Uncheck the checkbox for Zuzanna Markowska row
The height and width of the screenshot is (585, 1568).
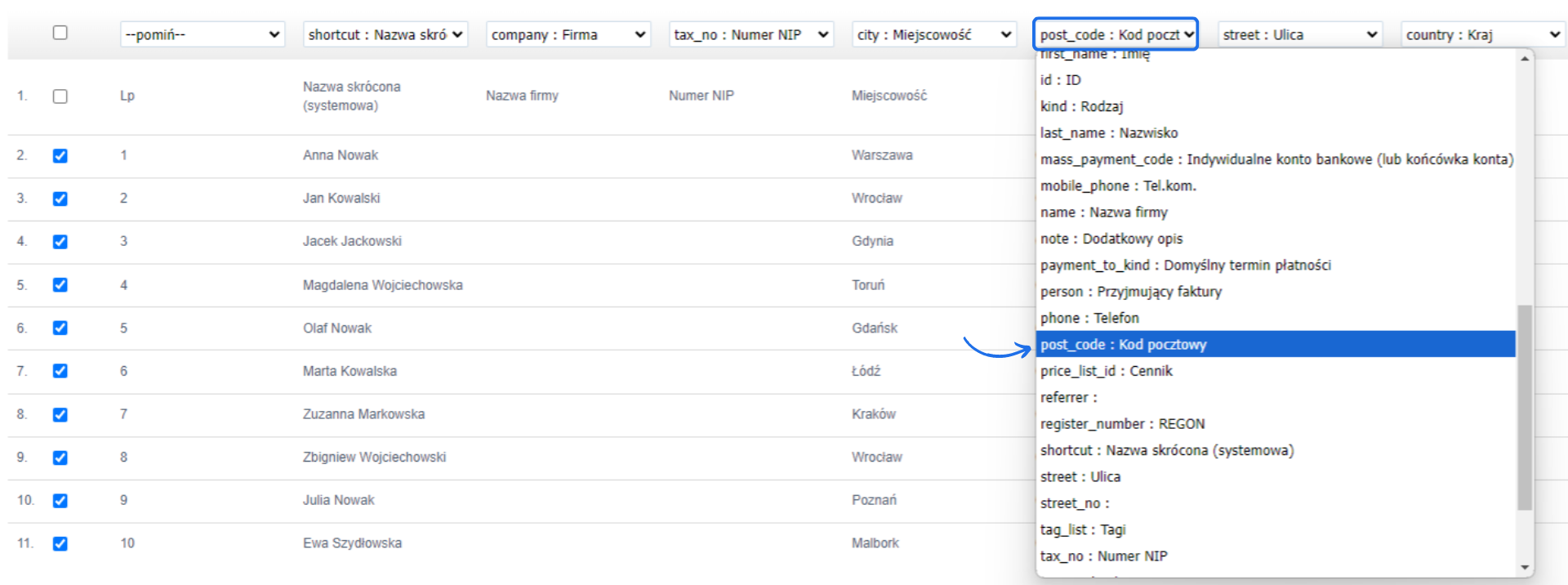[60, 414]
